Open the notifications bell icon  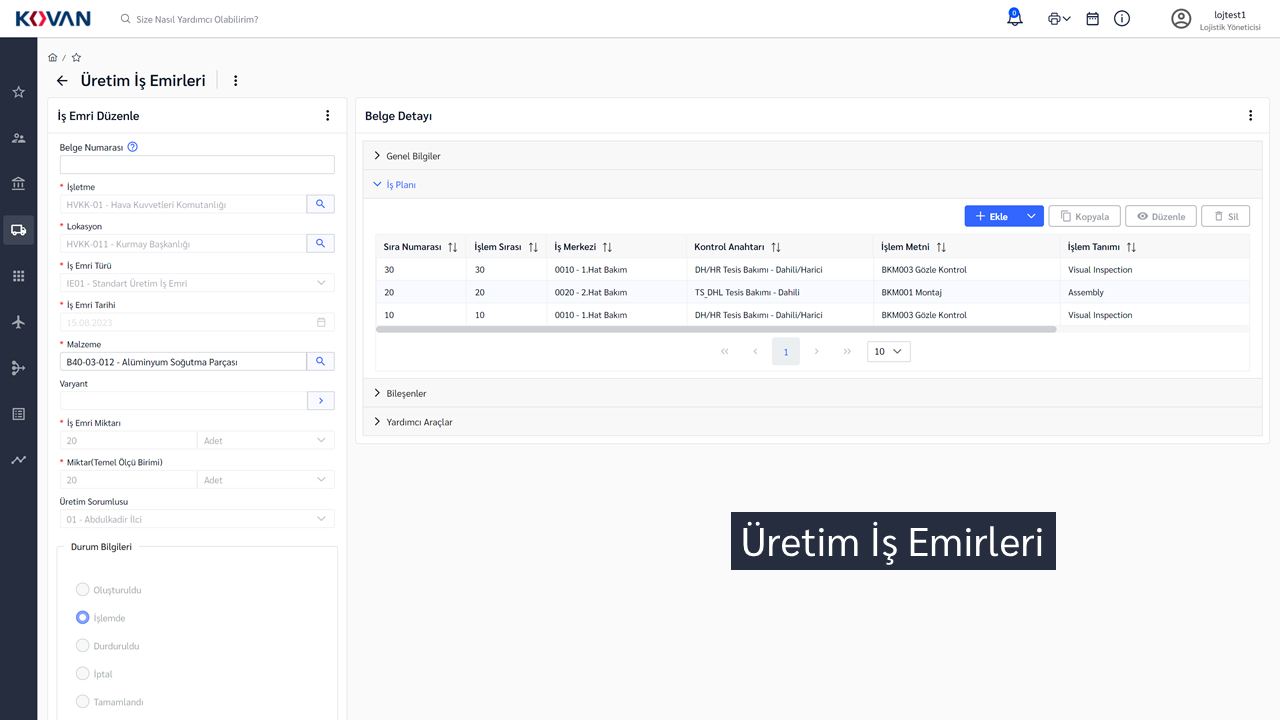coord(1015,17)
